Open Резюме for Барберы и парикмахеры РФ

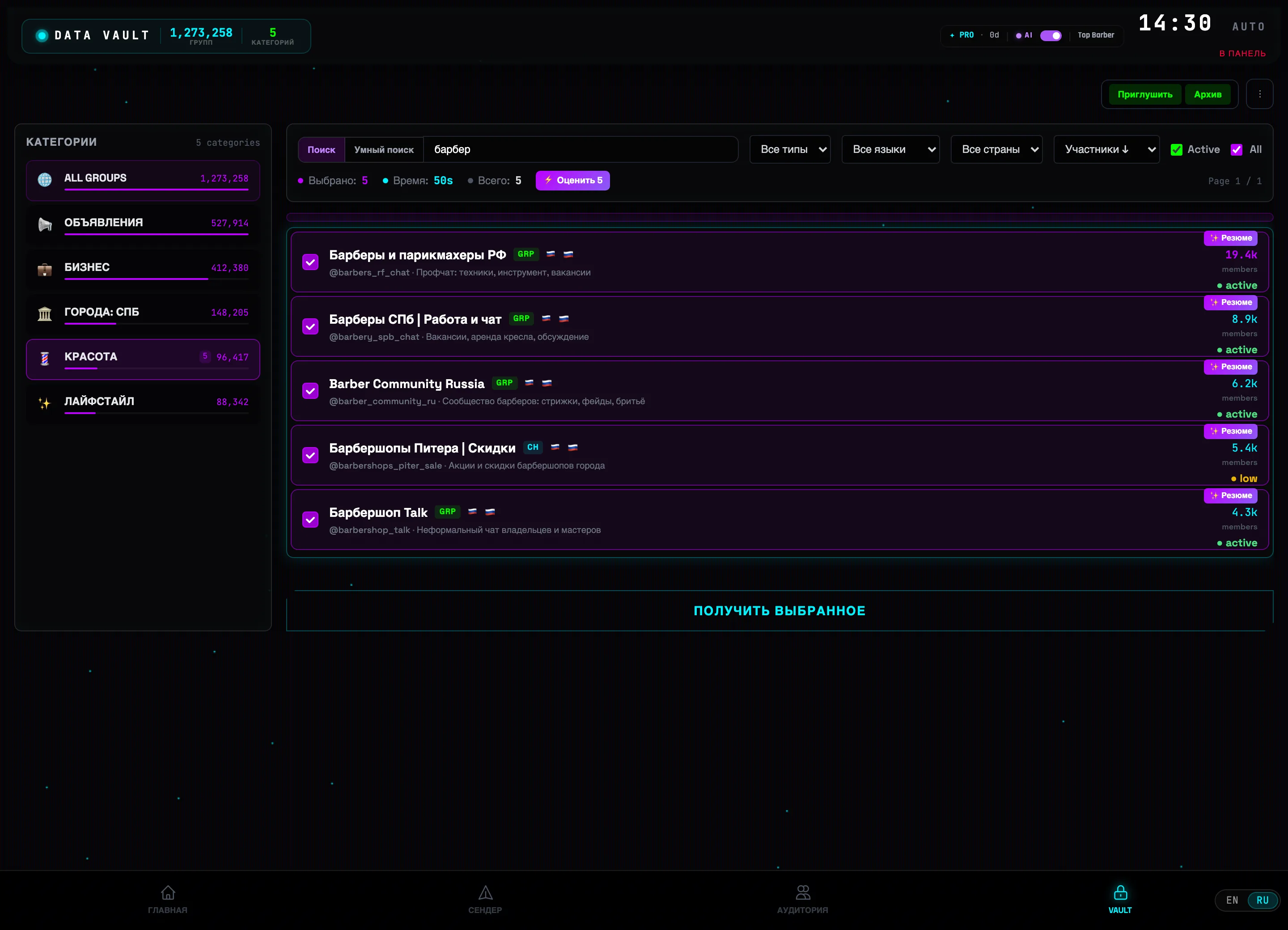(1231, 238)
